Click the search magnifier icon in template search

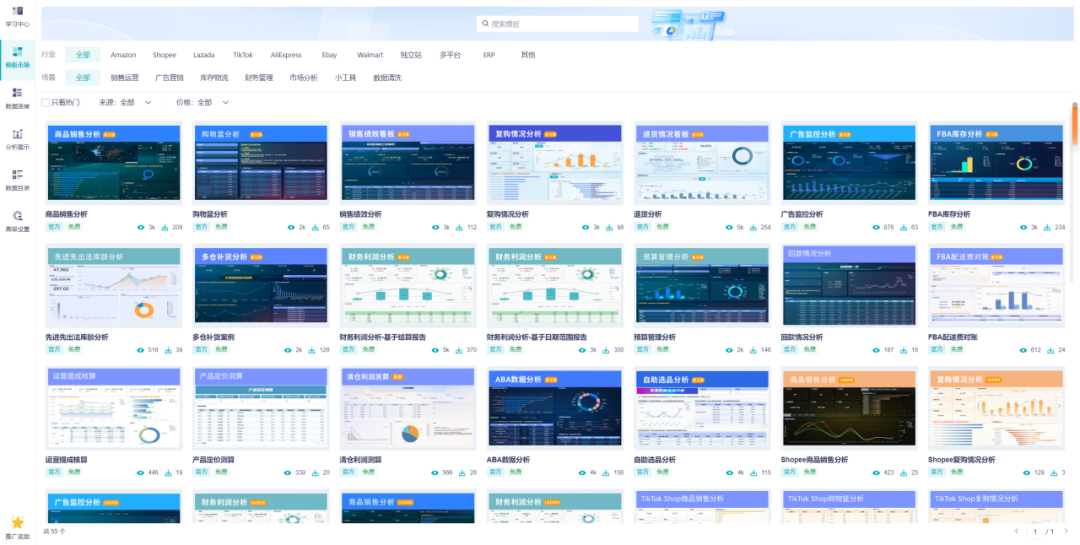coord(485,23)
